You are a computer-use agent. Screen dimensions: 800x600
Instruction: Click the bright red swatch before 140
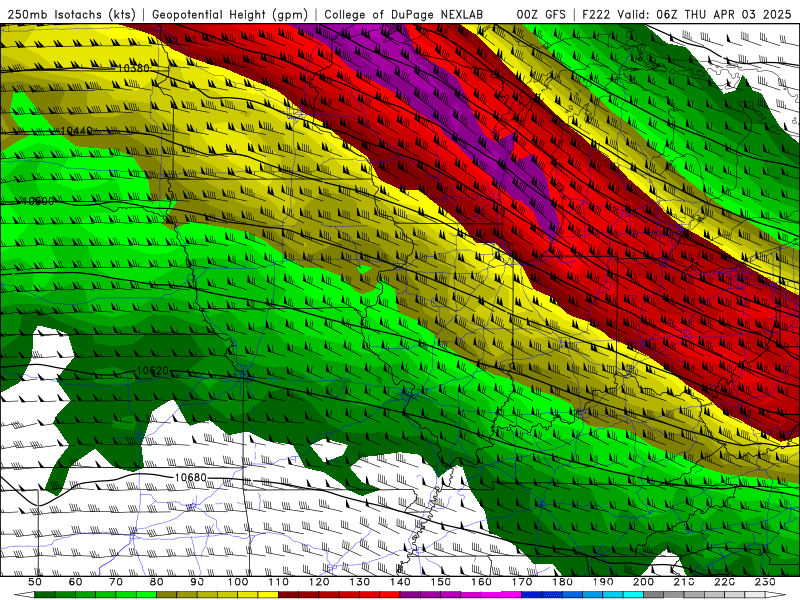389,594
